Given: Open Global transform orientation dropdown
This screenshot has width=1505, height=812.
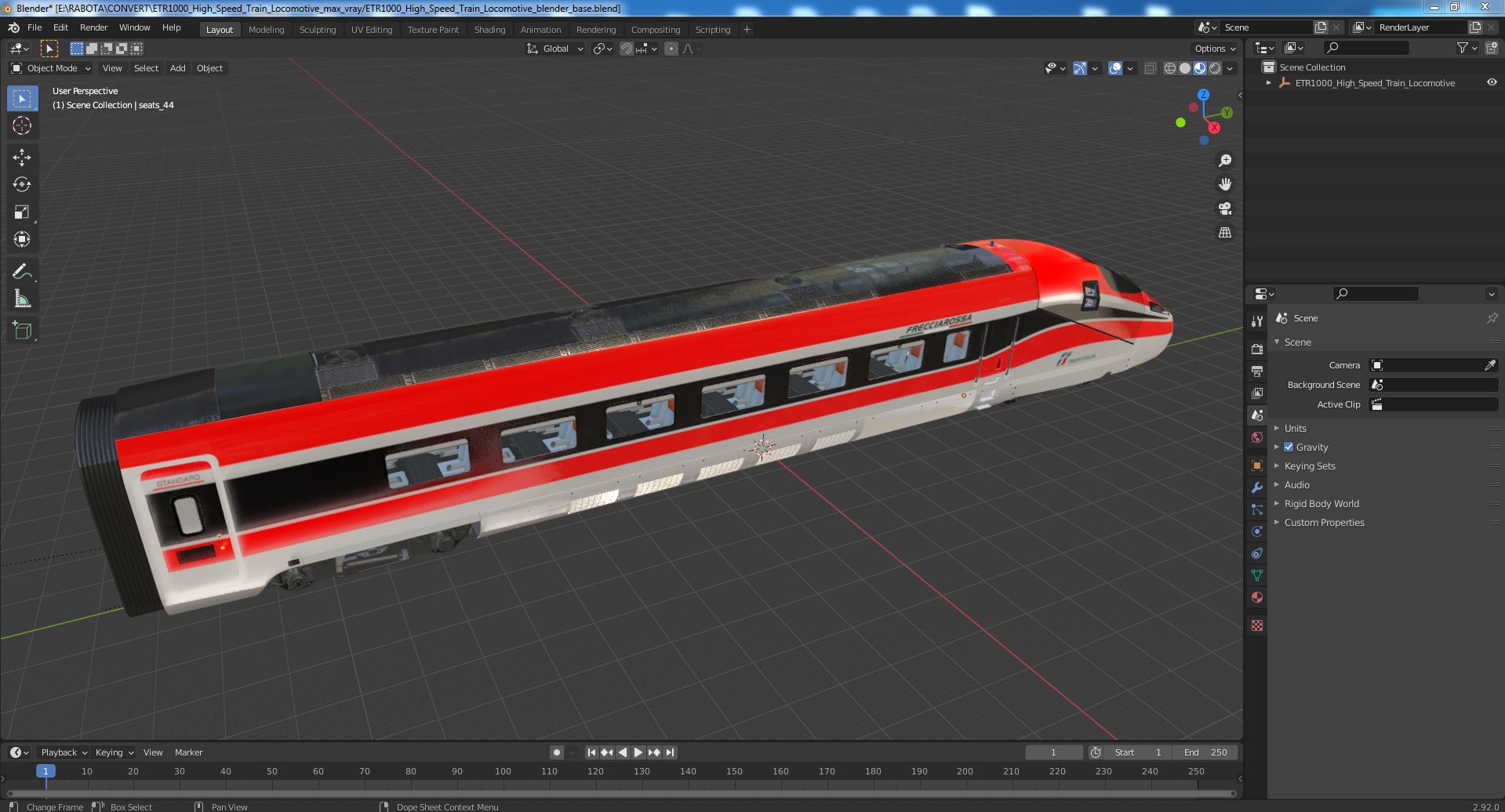Looking at the screenshot, I should (555, 49).
